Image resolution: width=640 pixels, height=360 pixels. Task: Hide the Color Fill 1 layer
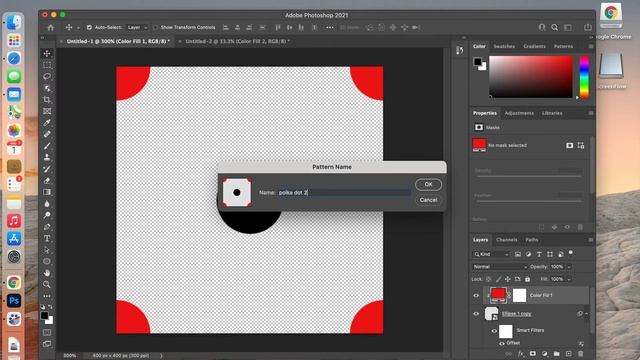(x=476, y=295)
